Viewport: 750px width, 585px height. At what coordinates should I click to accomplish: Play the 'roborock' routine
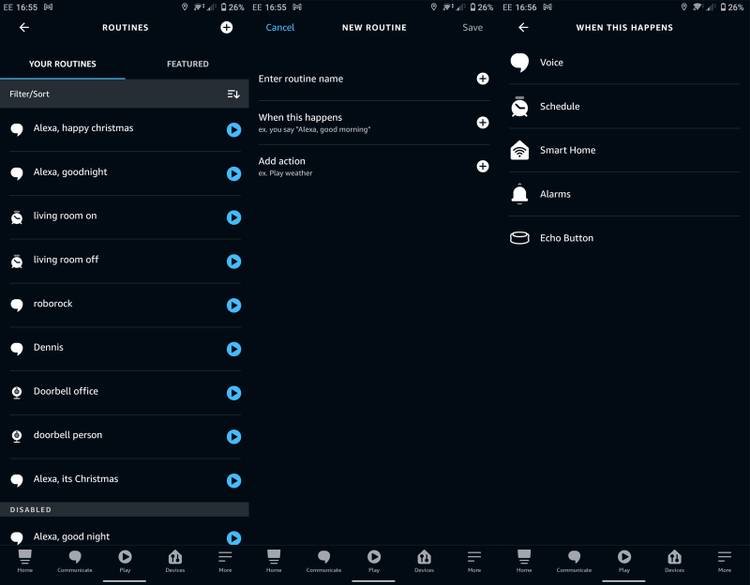[234, 305]
